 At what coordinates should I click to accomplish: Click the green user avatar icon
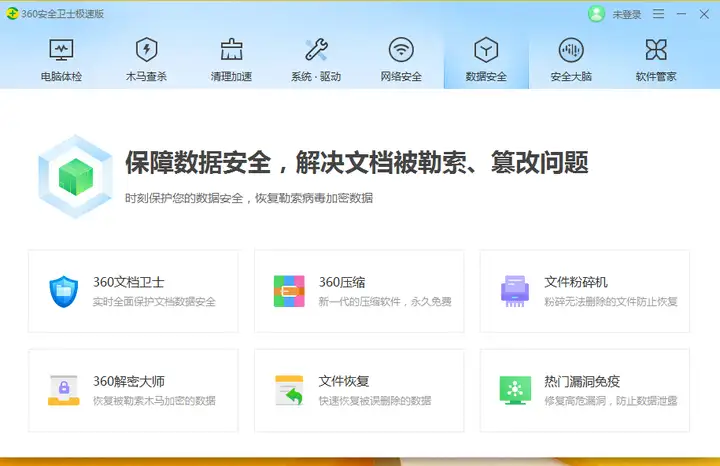pos(596,14)
